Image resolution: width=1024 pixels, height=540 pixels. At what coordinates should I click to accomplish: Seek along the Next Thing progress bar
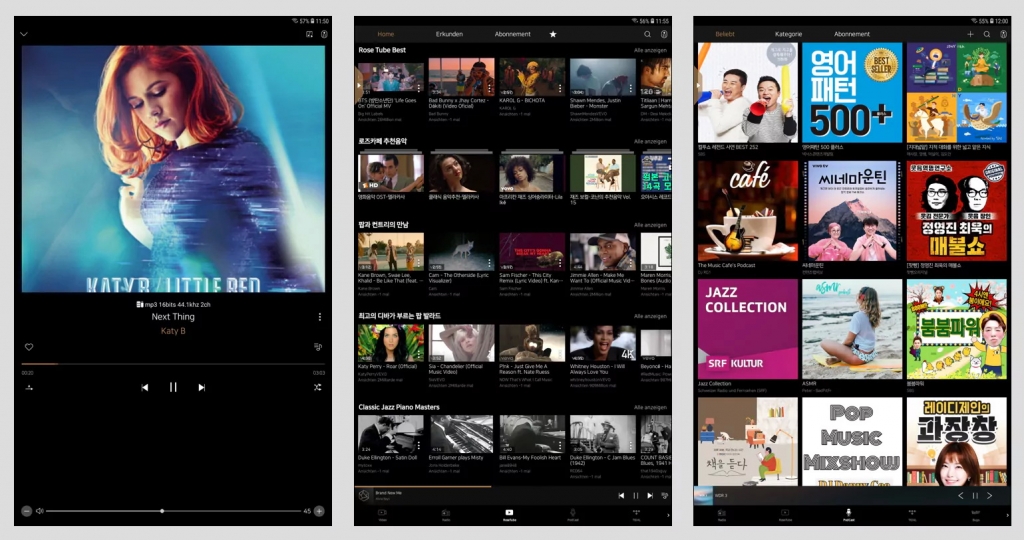(x=173, y=364)
